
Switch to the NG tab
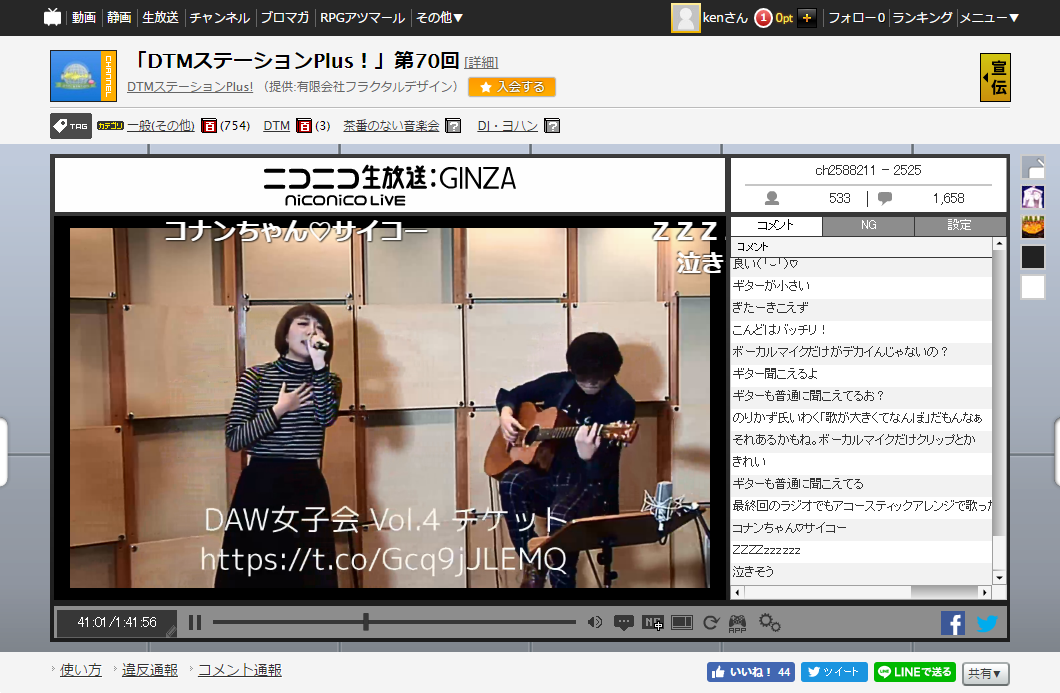click(x=869, y=226)
